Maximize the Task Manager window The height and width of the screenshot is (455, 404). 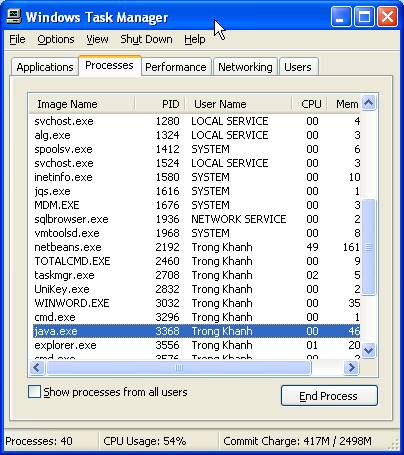coord(364,17)
